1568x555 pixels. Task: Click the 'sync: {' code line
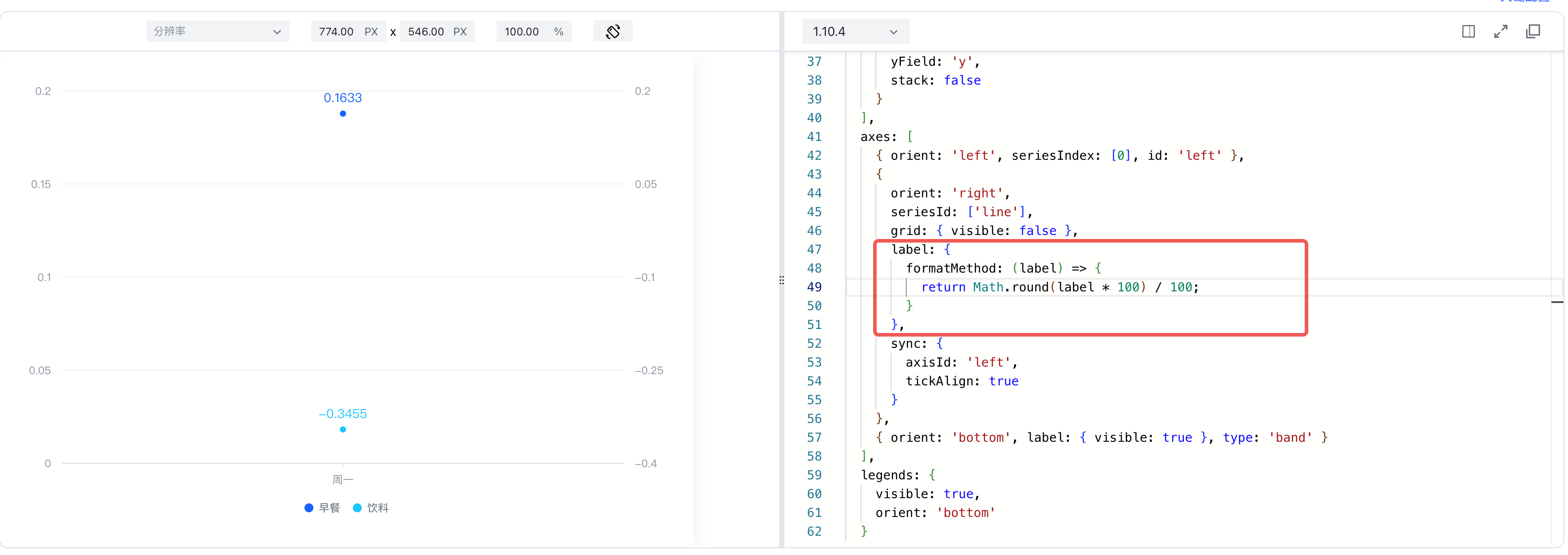click(917, 344)
